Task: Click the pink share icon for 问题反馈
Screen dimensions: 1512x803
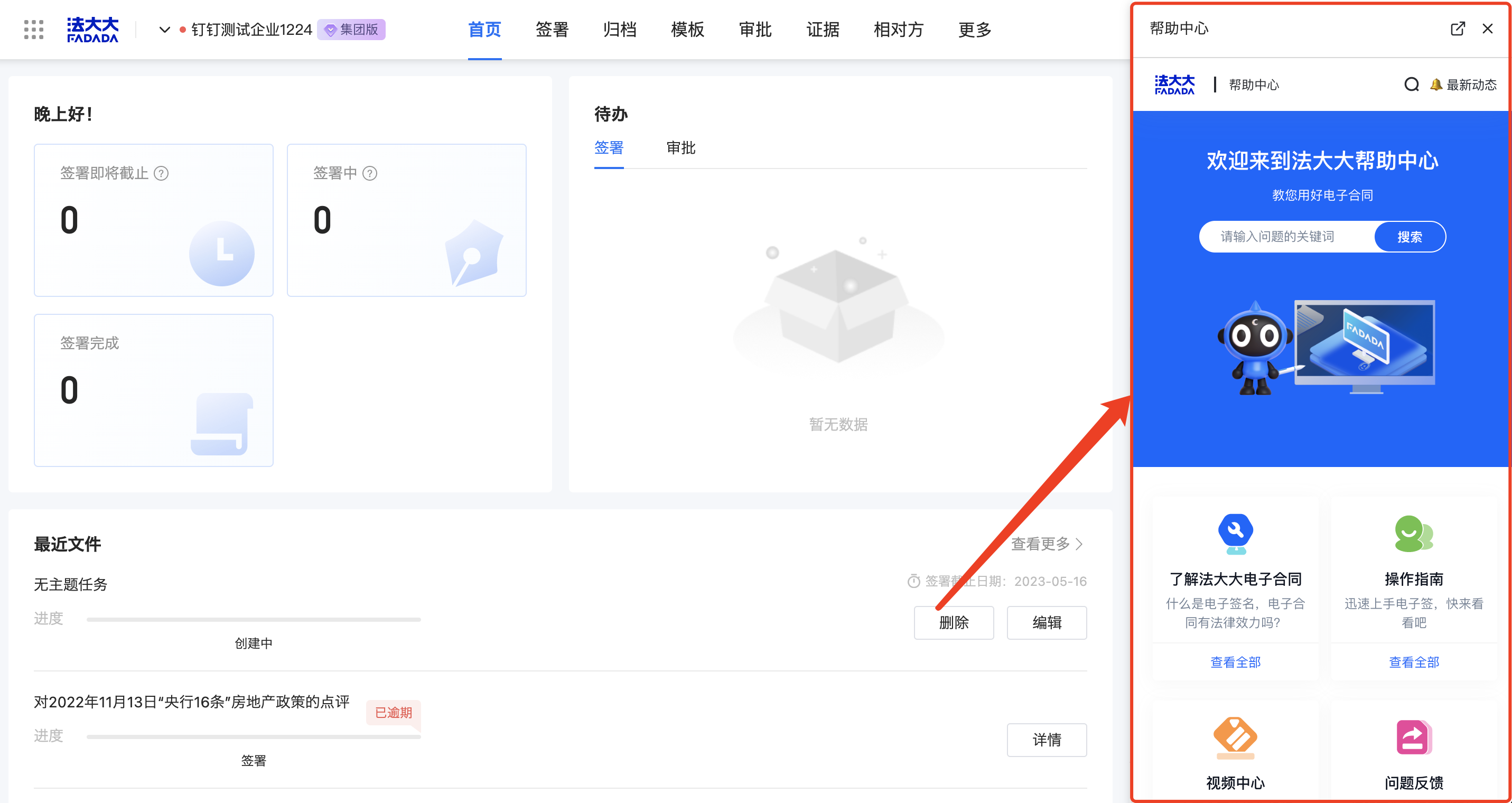Action: pyautogui.click(x=1414, y=737)
